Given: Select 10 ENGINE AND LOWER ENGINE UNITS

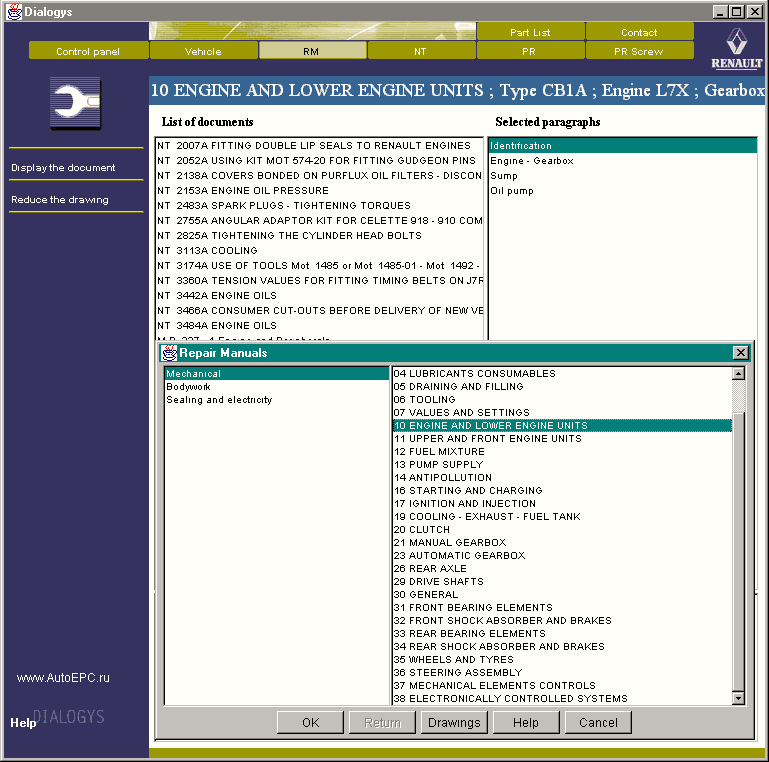Looking at the screenshot, I should point(563,426).
